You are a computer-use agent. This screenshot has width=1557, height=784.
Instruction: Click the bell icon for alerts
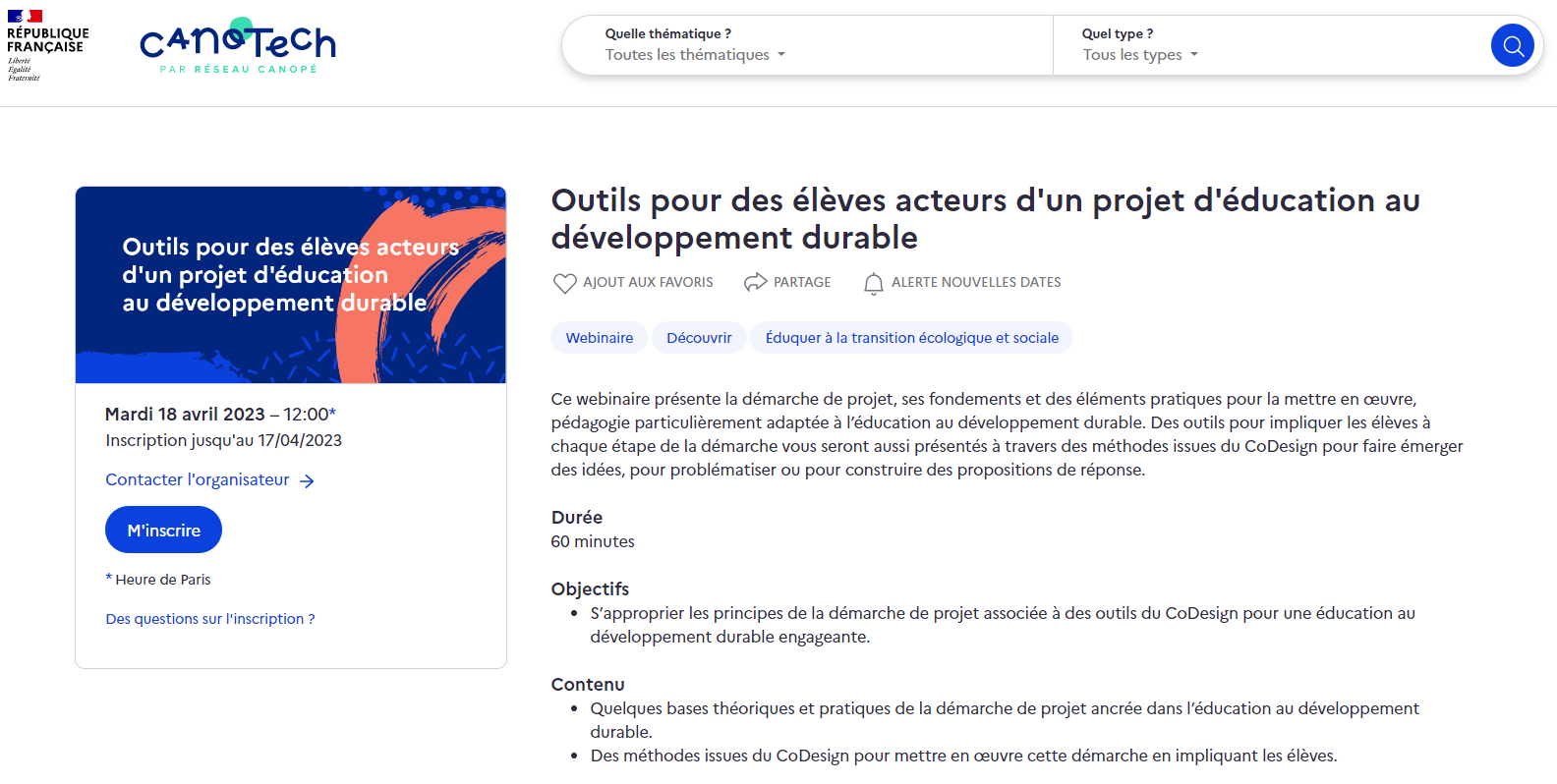pyautogui.click(x=873, y=283)
